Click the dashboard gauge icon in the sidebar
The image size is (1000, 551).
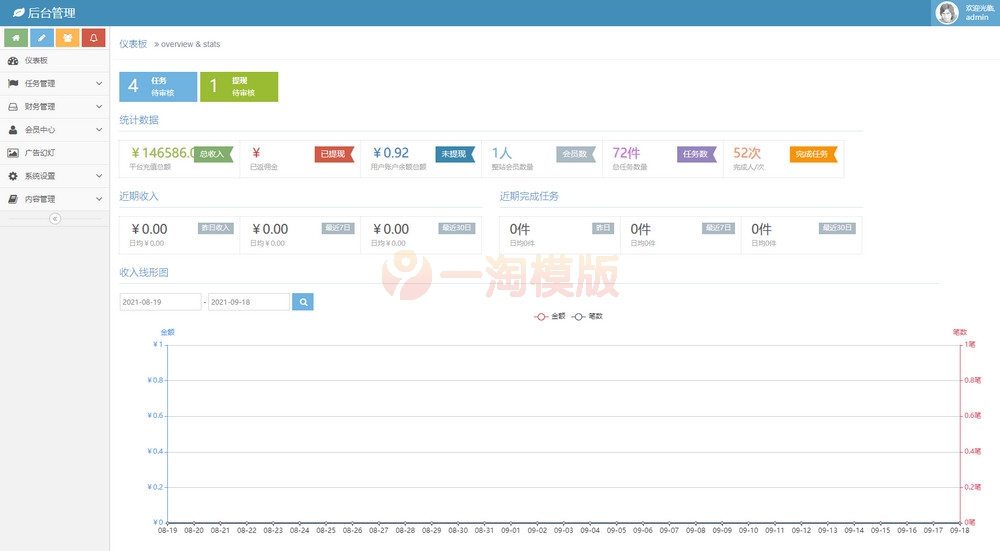click(13, 61)
